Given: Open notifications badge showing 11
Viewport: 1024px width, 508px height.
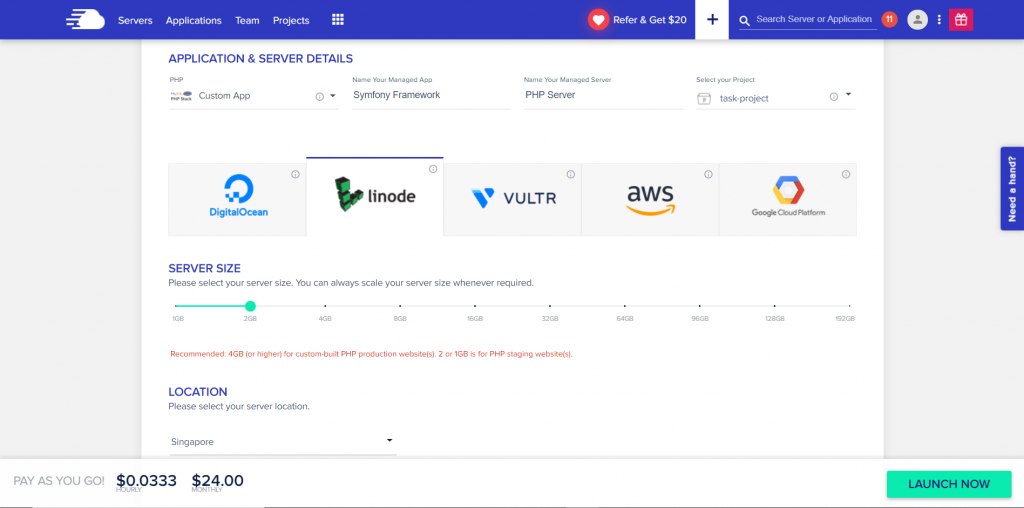Looking at the screenshot, I should [x=889, y=20].
